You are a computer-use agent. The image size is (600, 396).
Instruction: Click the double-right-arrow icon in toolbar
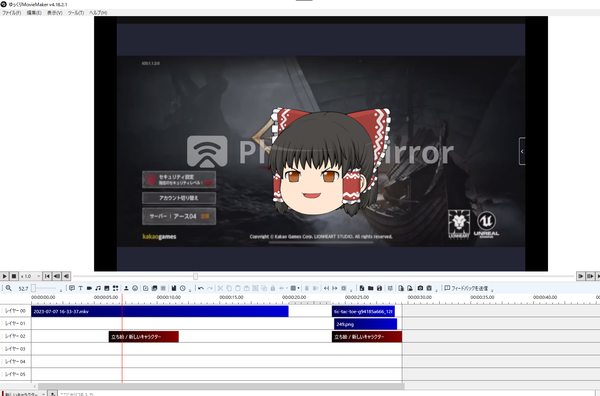click(335, 288)
